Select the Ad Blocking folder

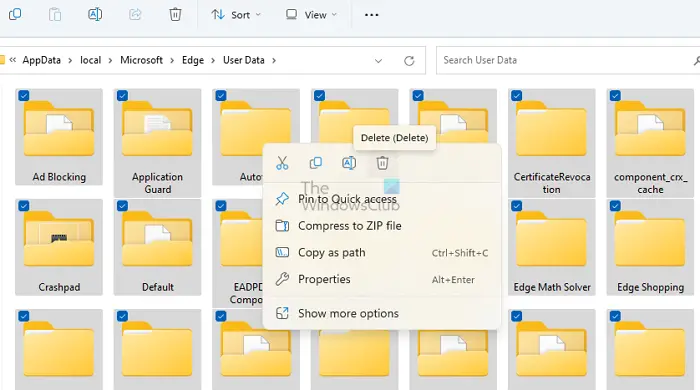coord(59,137)
